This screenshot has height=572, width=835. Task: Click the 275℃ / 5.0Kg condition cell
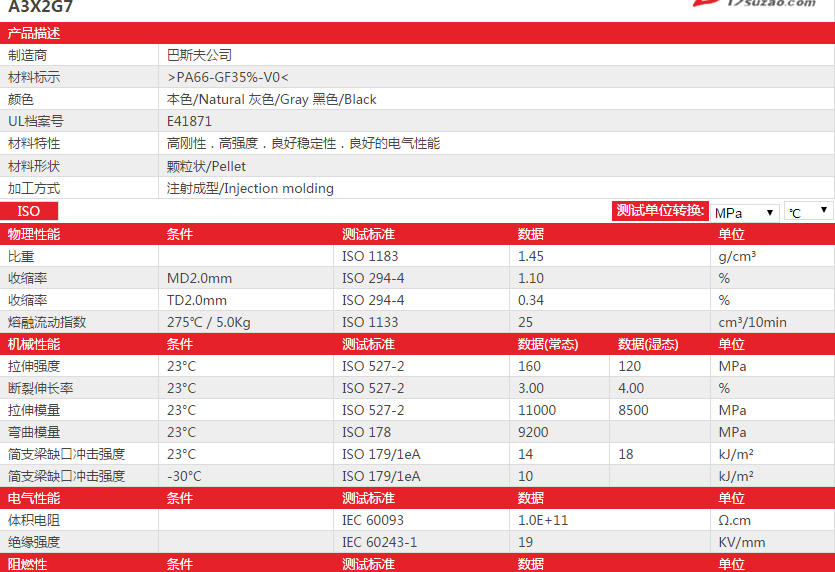(208, 322)
